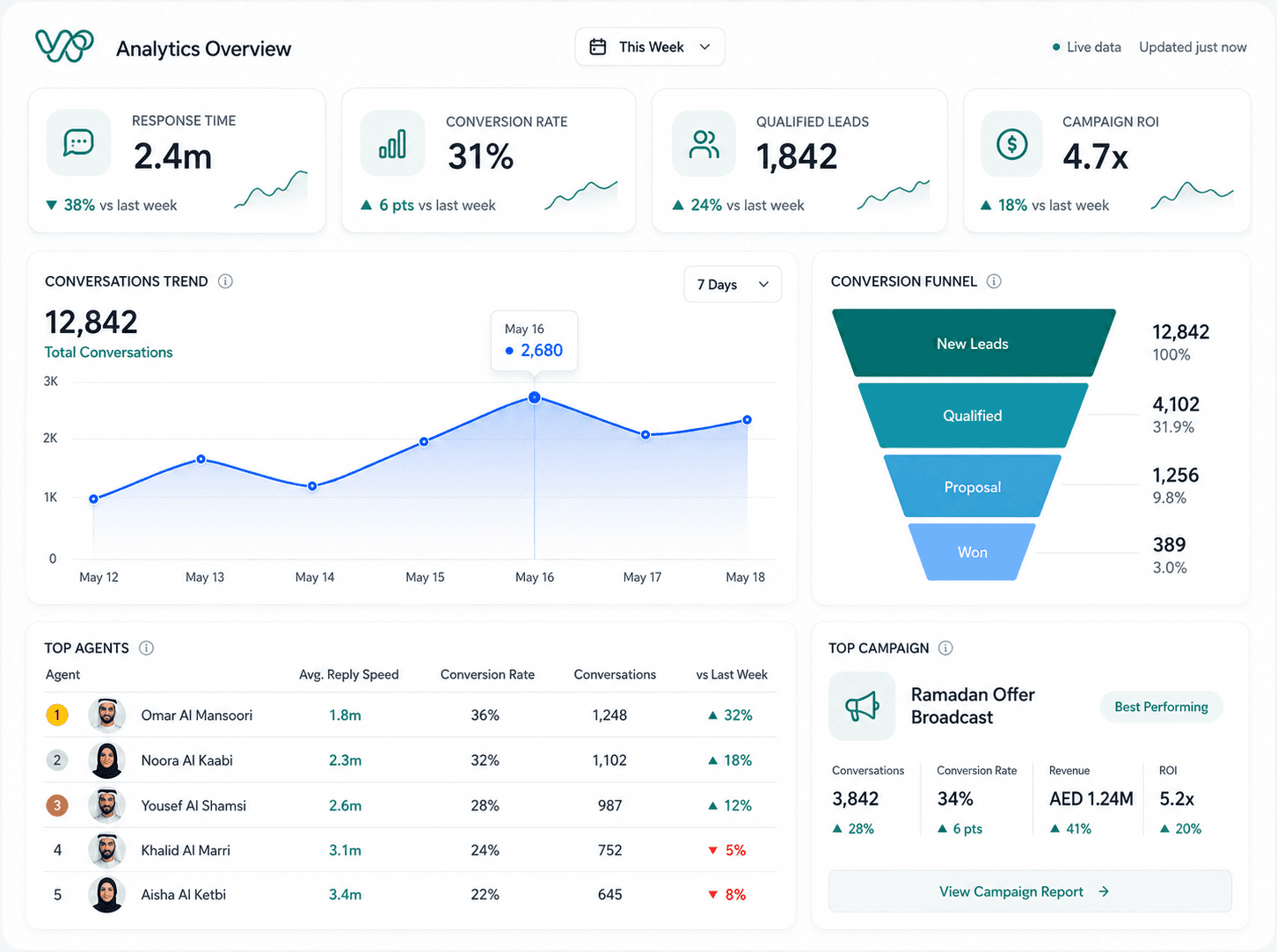Click Noora Al Kaabi's avatar
Viewport: 1277px width, 952px height.
(107, 760)
